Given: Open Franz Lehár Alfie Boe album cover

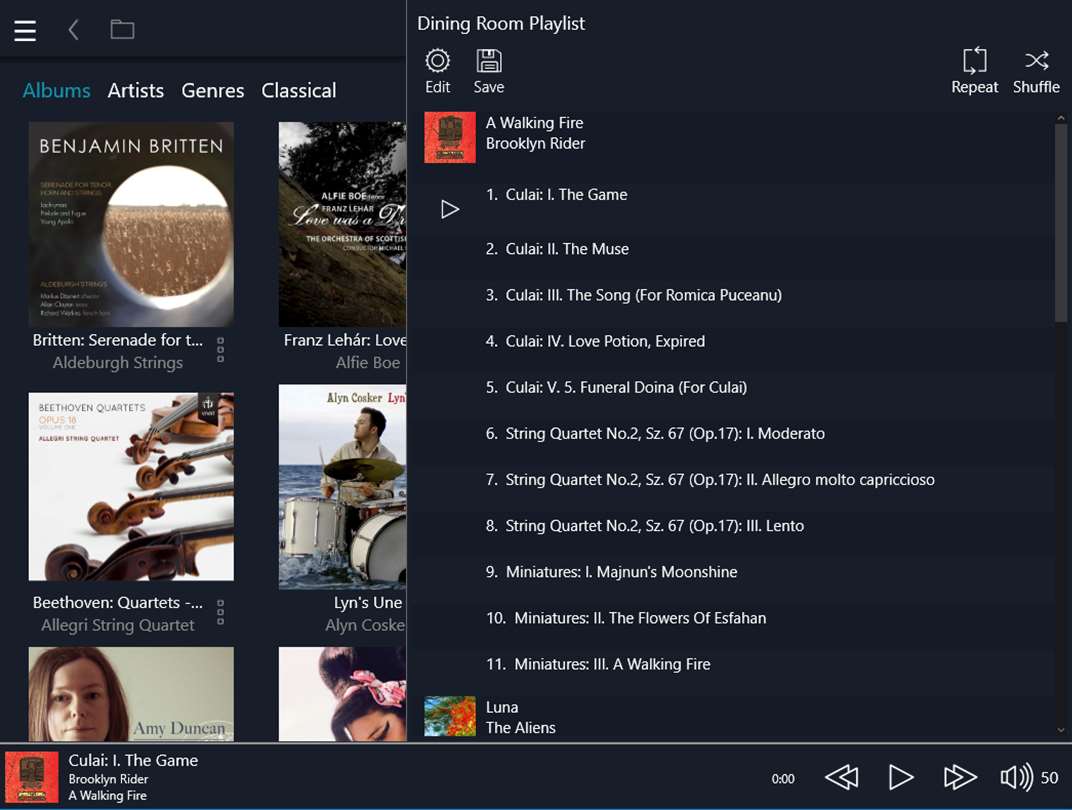Looking at the screenshot, I should pos(342,224).
